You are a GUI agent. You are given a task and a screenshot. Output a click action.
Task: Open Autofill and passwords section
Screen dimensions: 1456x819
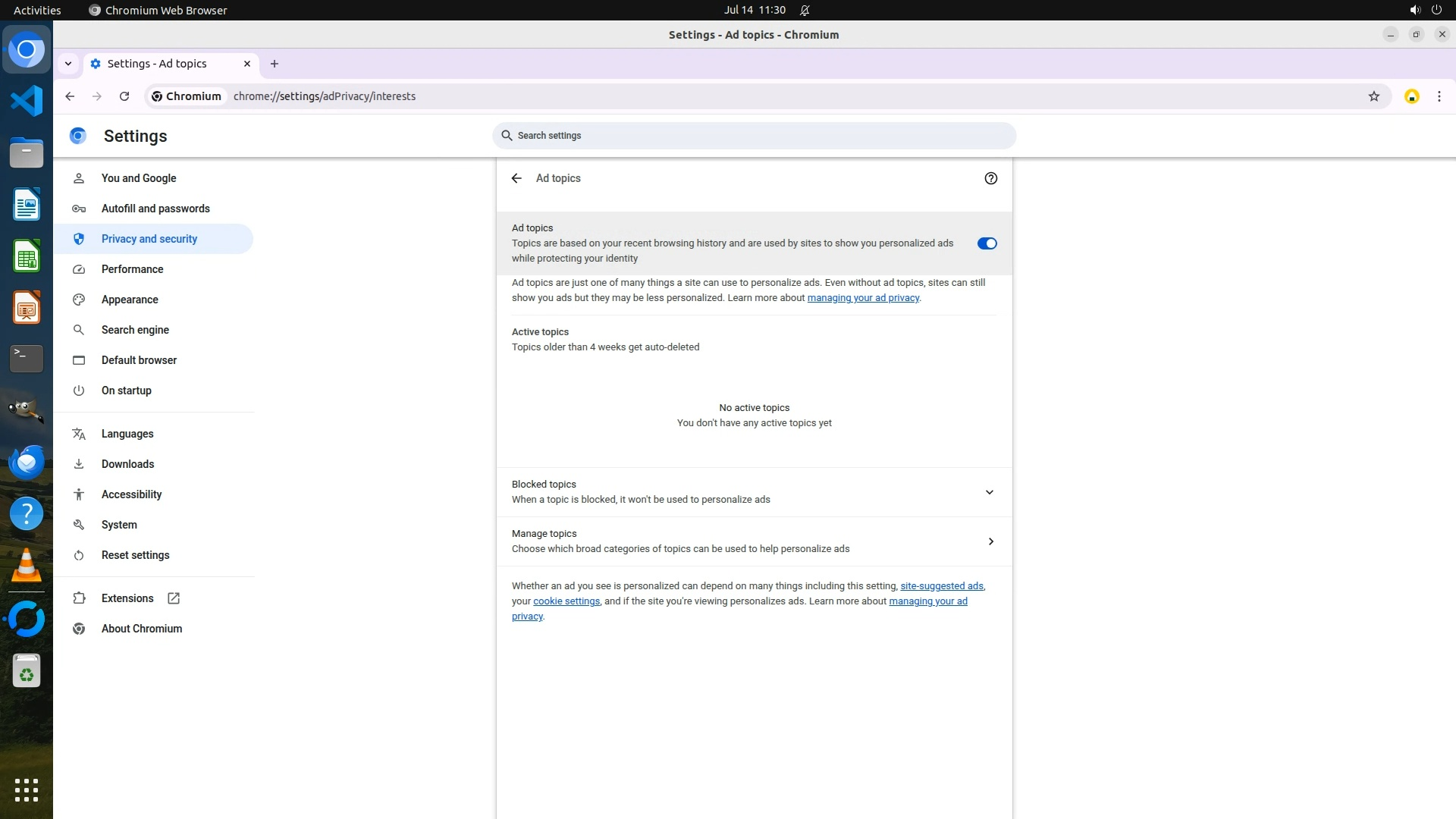tap(155, 209)
